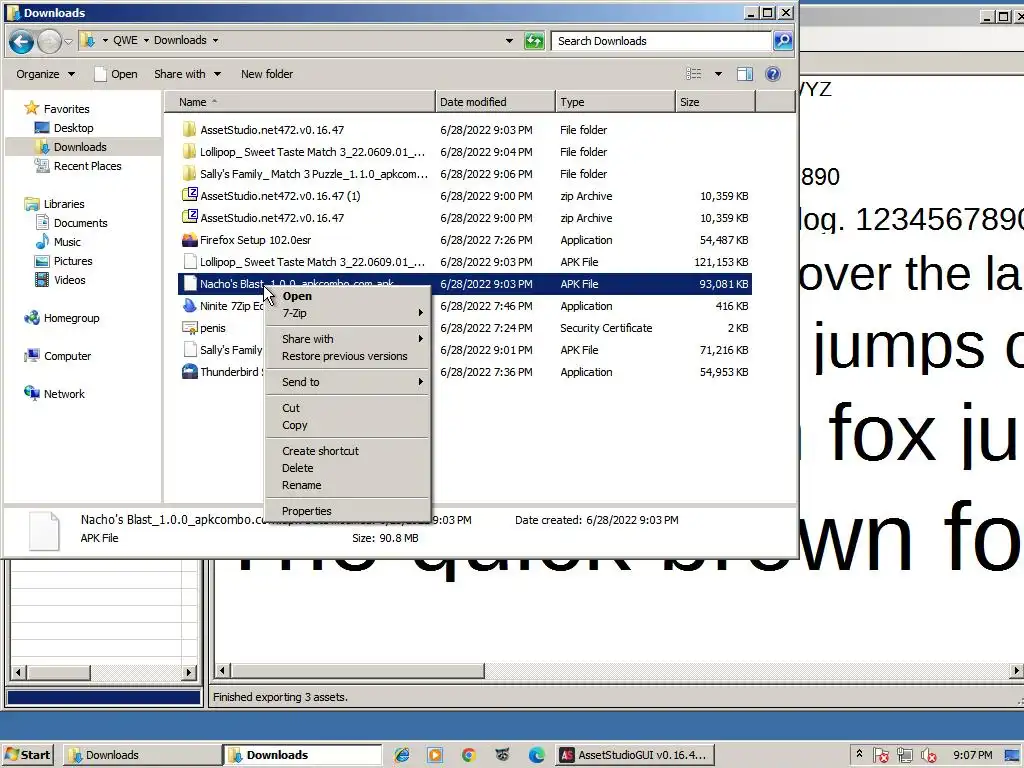Open the Organize dropdown menu
Screen dimensions: 1024x768
(x=45, y=74)
